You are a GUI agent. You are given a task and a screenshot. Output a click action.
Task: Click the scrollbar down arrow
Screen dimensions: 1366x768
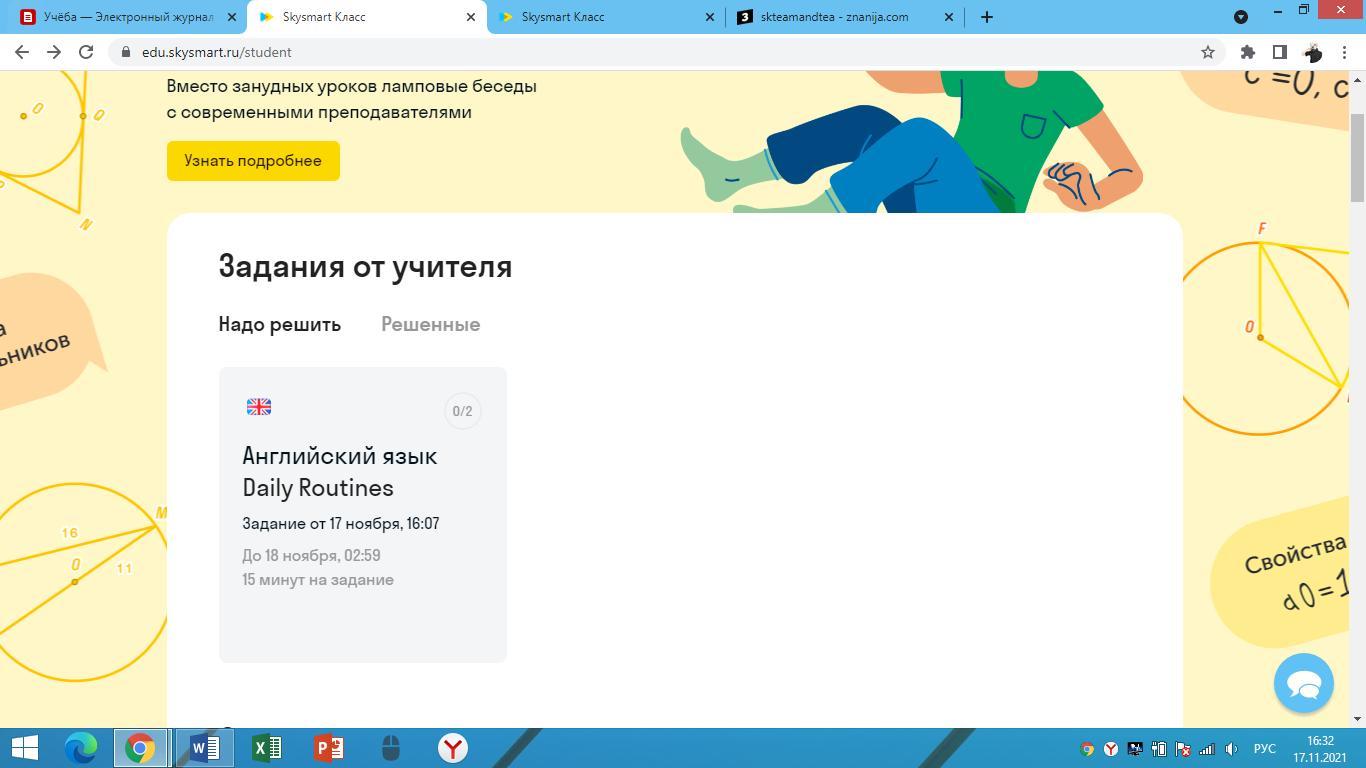[1357, 719]
